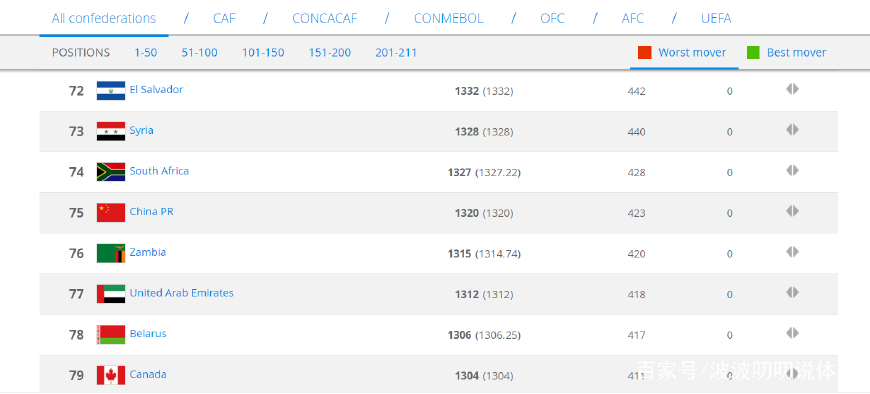Jump to positions 201-211
The image size is (870, 394).
pyautogui.click(x=396, y=53)
